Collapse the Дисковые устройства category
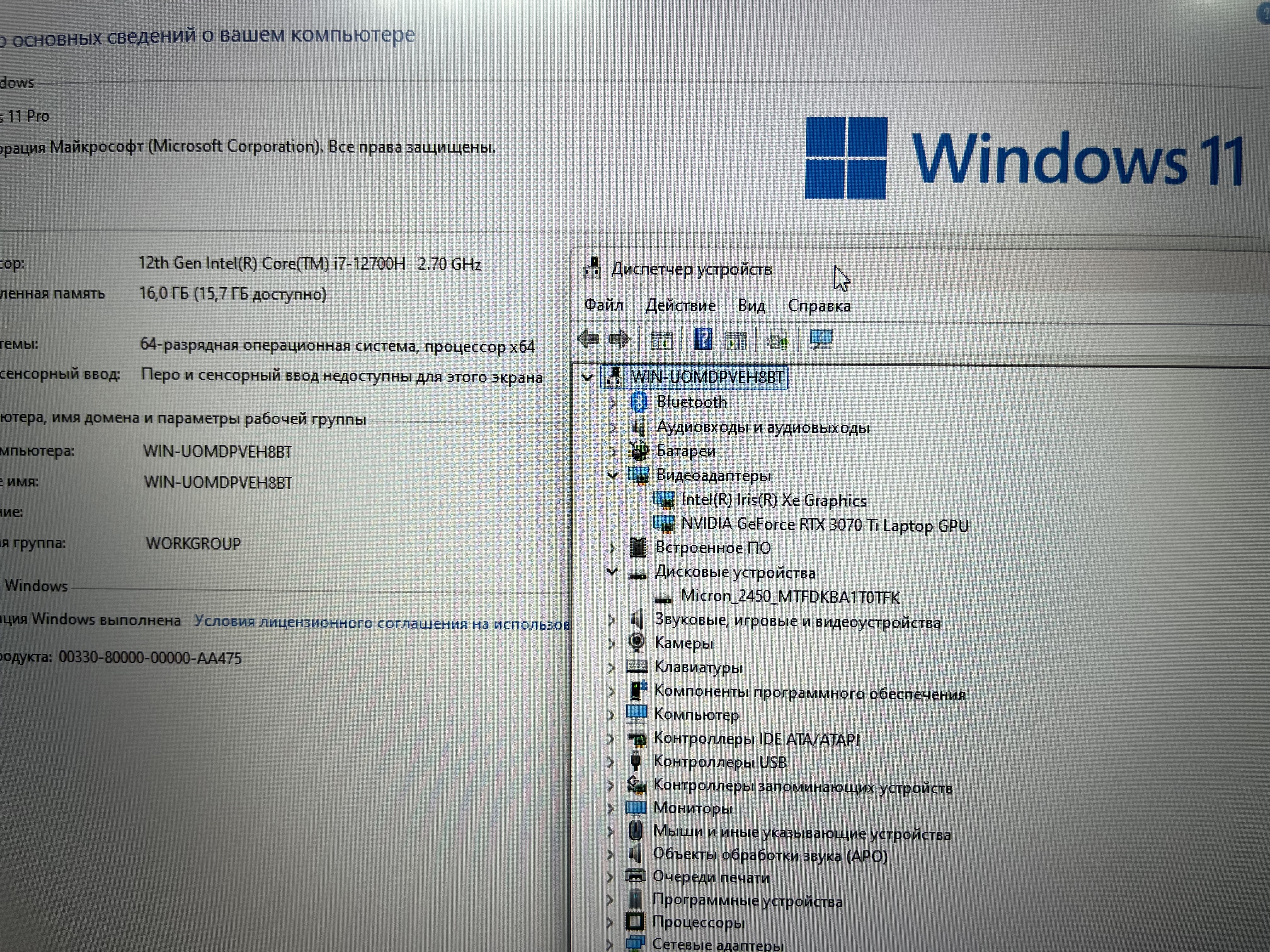Image resolution: width=1270 pixels, height=952 pixels. click(612, 571)
